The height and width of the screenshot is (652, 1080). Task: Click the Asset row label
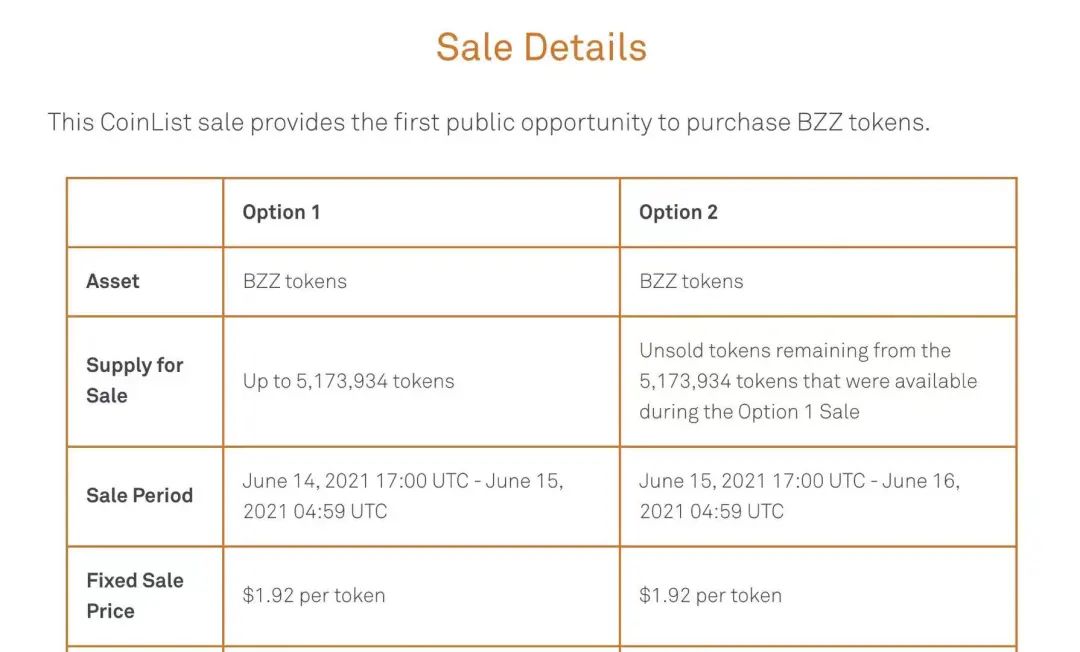point(113,281)
